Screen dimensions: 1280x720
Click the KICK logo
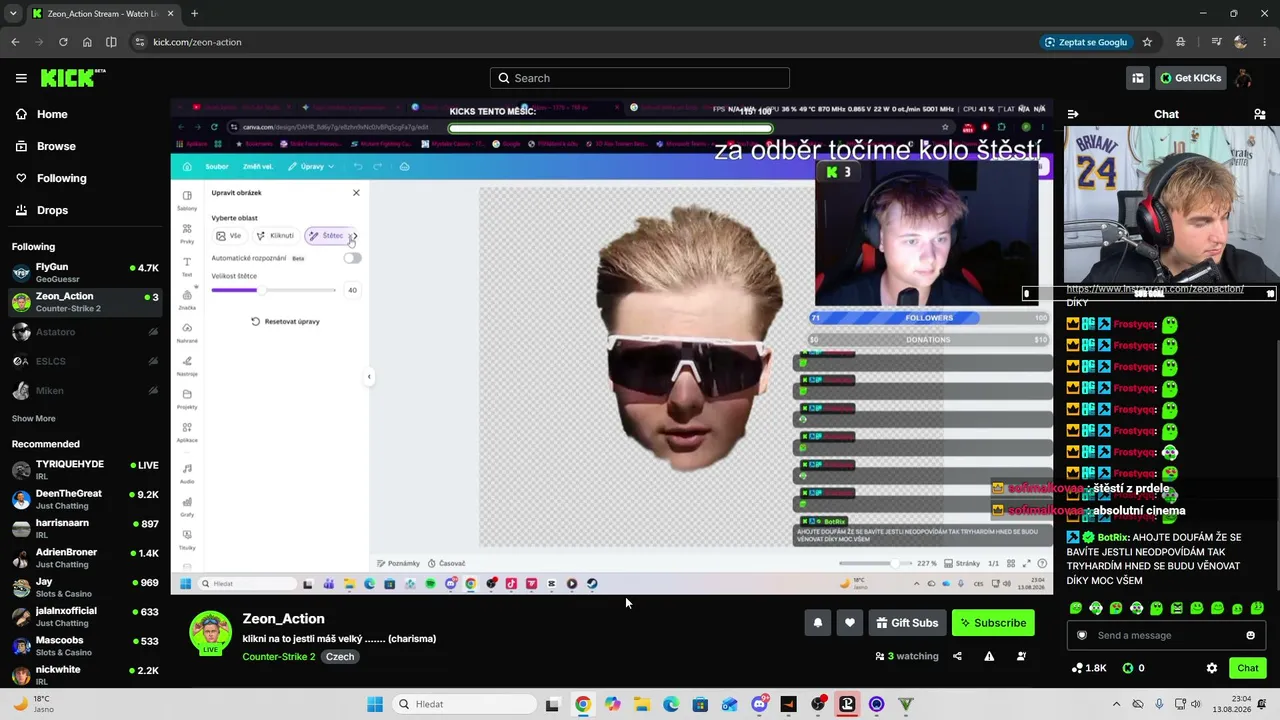(x=72, y=78)
